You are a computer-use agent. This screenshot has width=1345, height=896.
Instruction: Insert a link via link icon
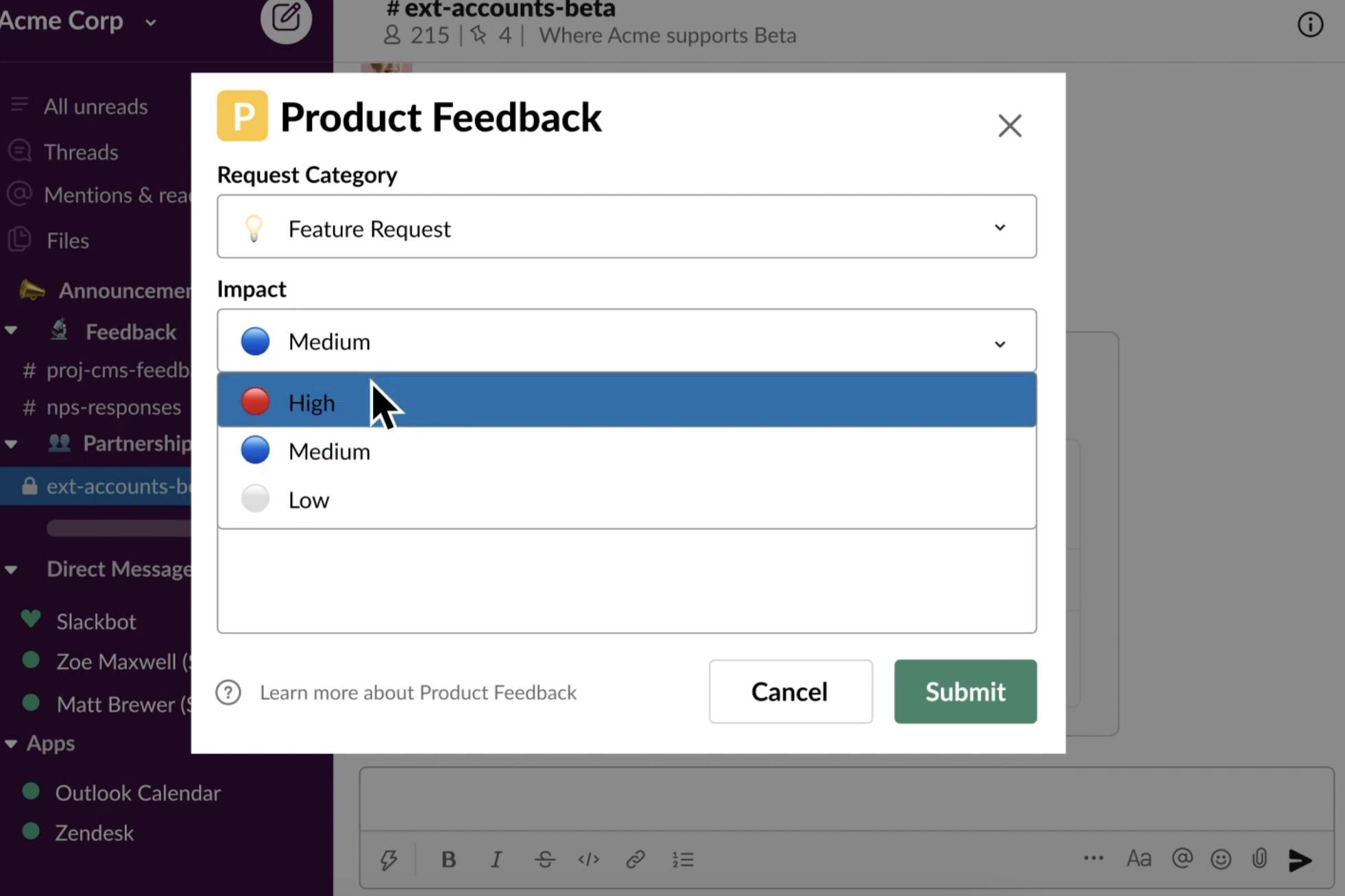635,859
